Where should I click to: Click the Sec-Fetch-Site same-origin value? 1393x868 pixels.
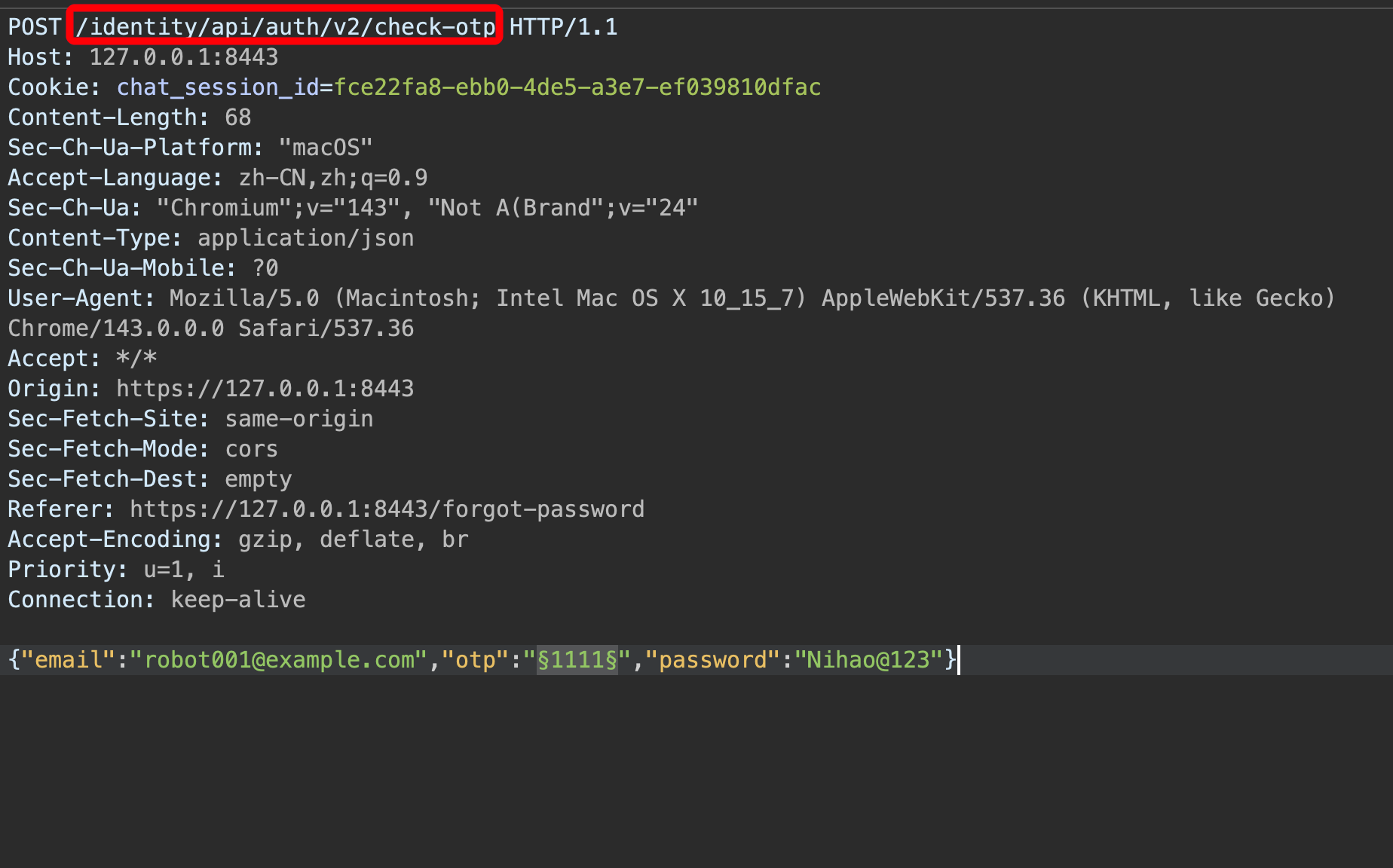click(298, 419)
